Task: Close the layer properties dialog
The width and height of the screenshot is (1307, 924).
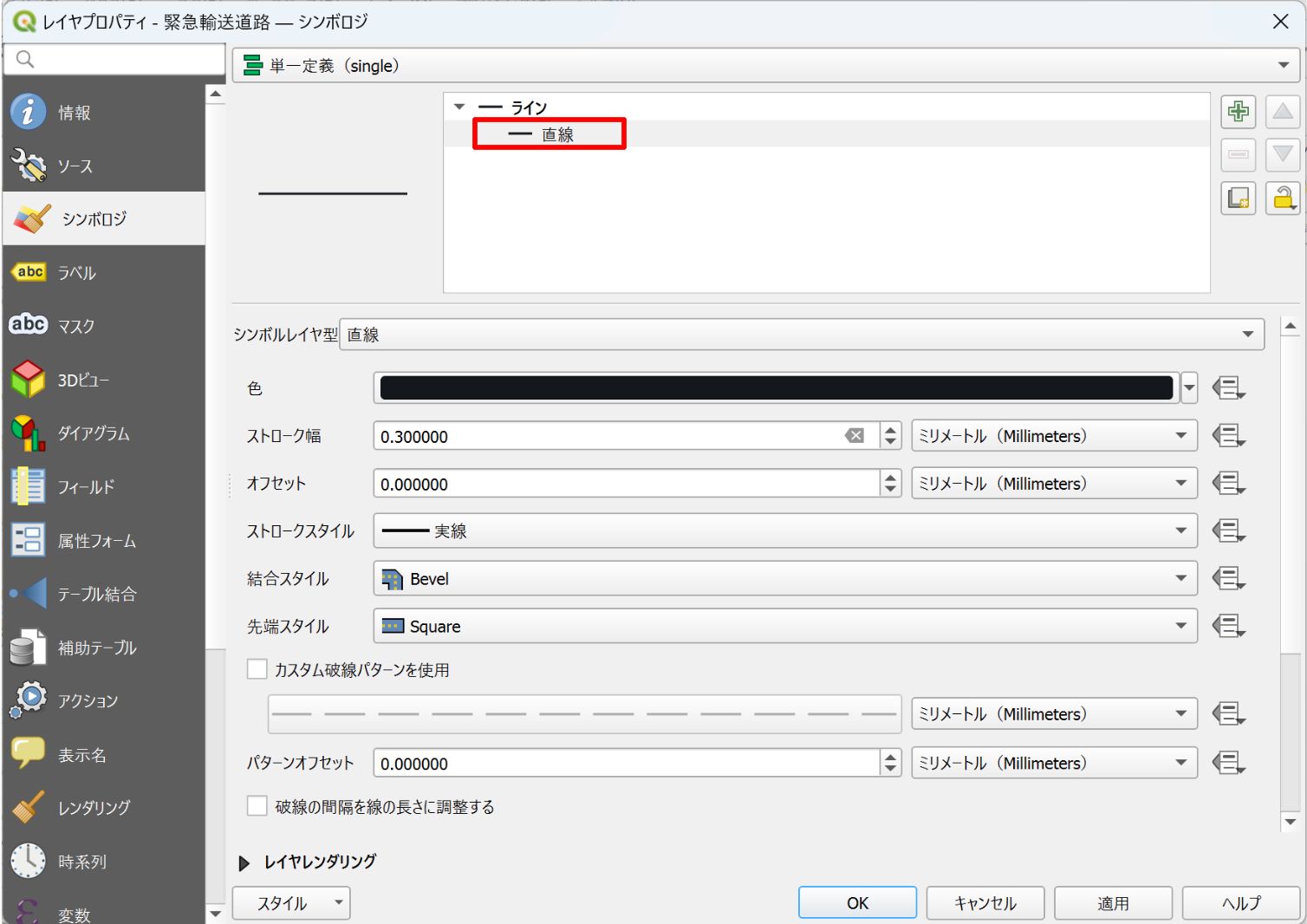Action: click(1280, 22)
